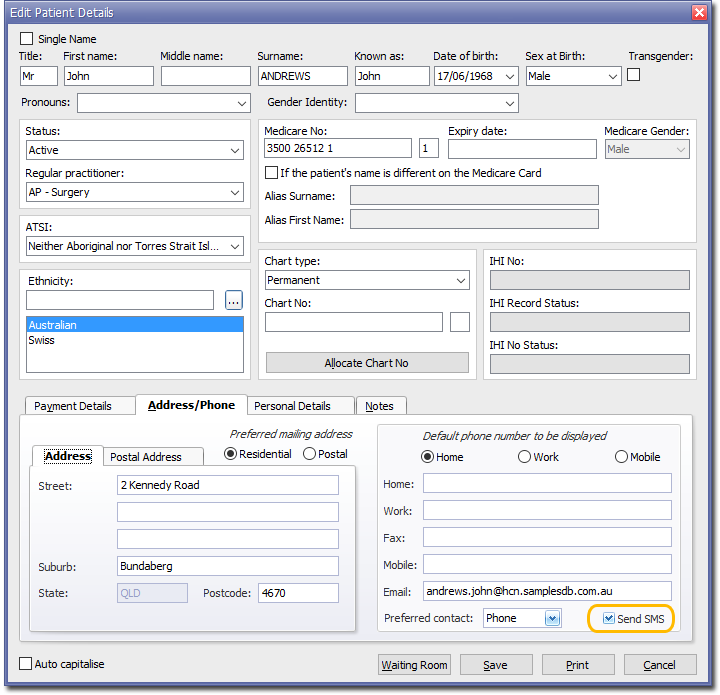Screen dimensions: 720x695
Task: Click into the Mobile phone field
Action: coord(546,565)
